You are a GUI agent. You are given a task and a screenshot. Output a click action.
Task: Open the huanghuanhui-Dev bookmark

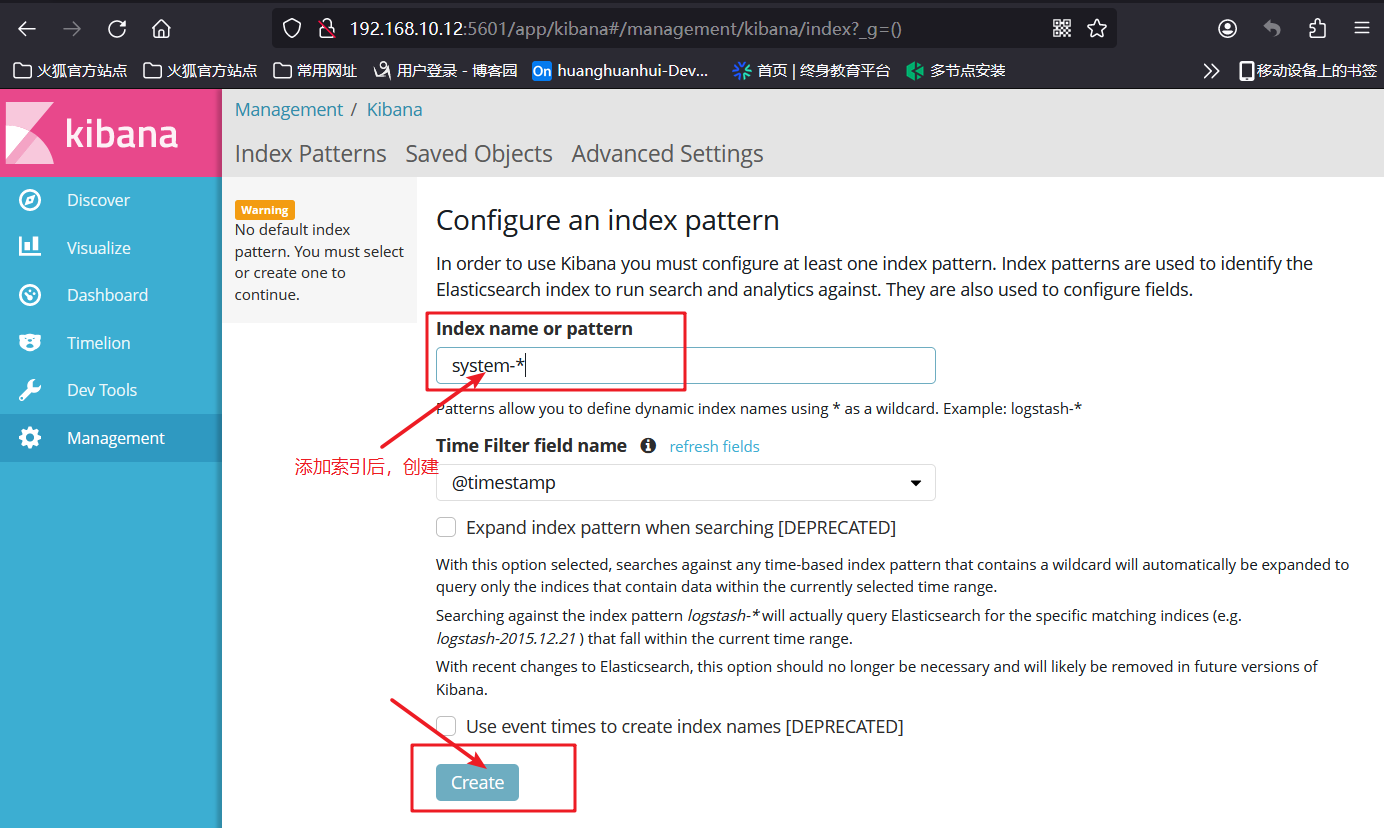coord(620,71)
